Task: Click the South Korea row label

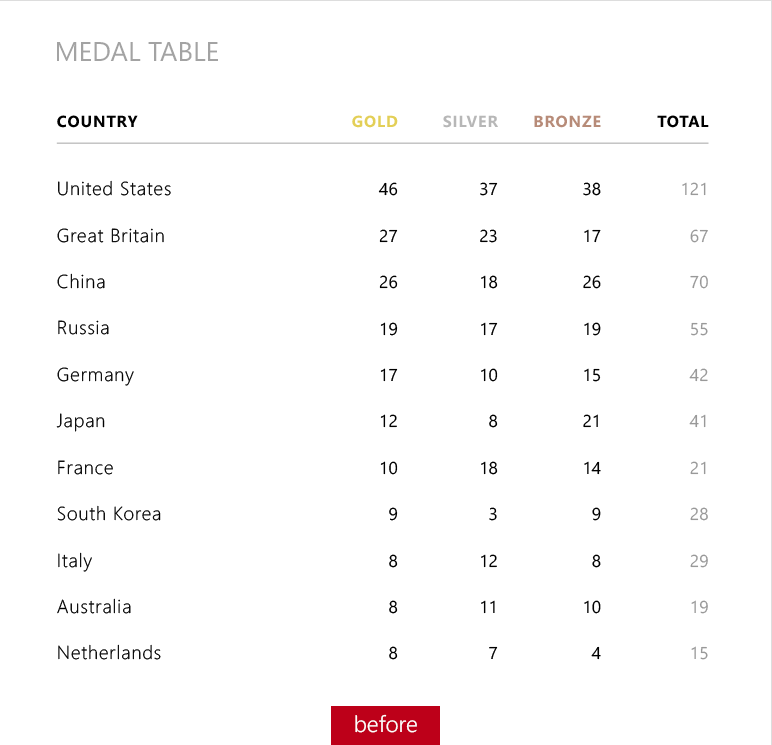Action: click(109, 514)
